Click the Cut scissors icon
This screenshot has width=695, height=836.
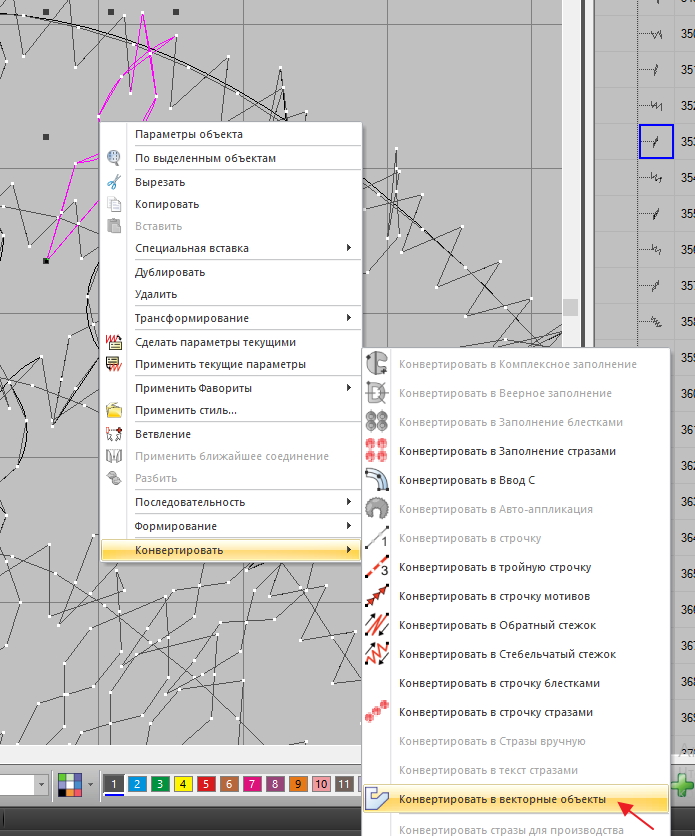coord(115,182)
